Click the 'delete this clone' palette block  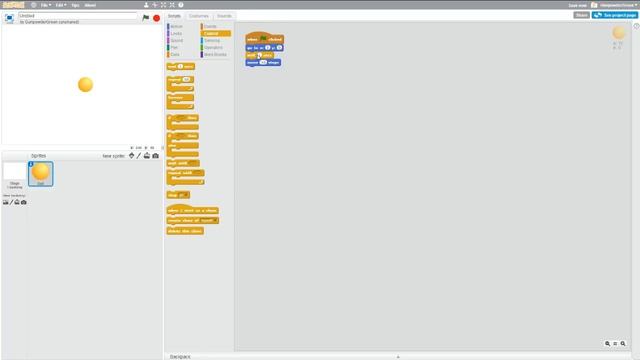point(185,231)
